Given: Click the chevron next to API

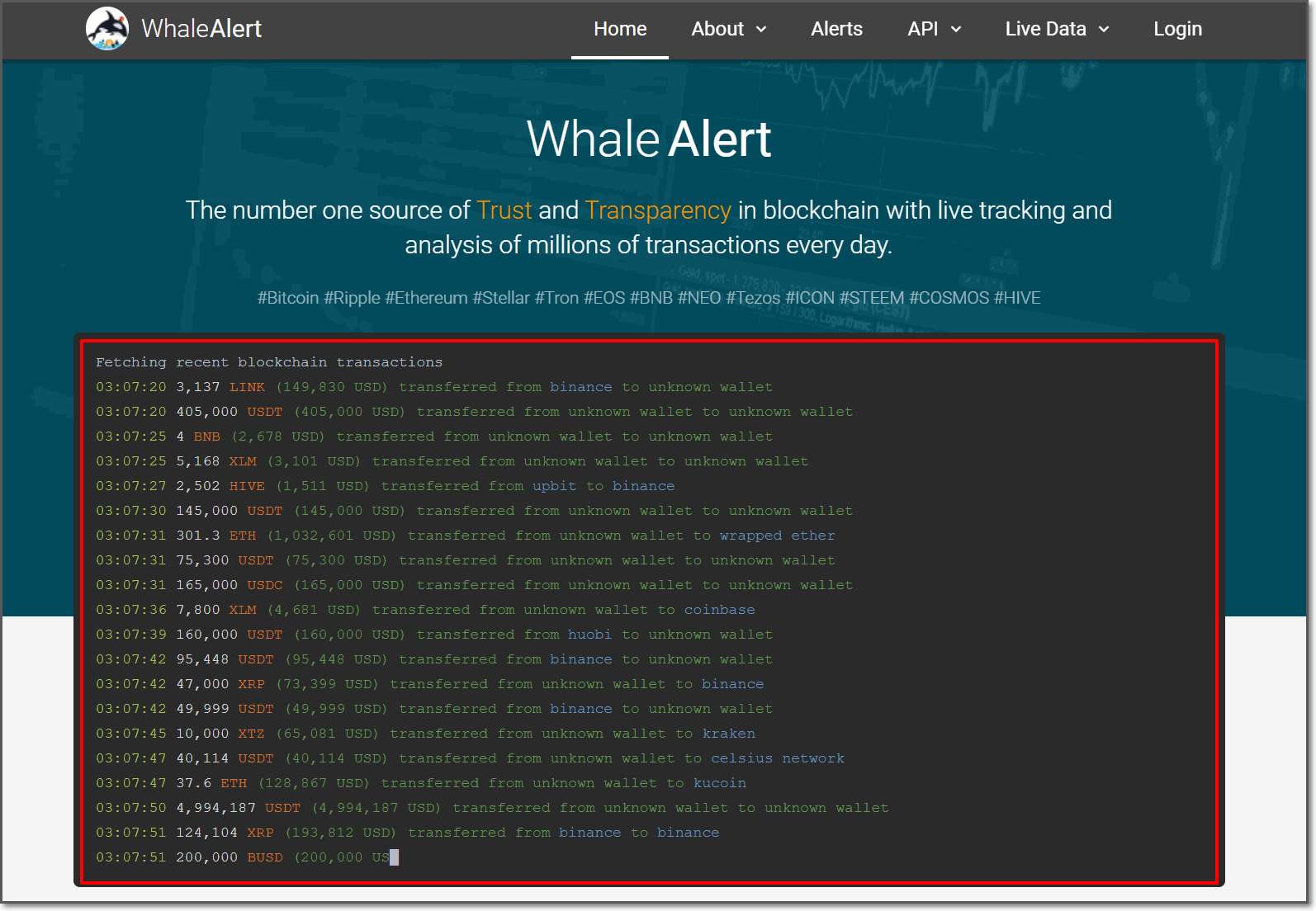Looking at the screenshot, I should tap(956, 30).
